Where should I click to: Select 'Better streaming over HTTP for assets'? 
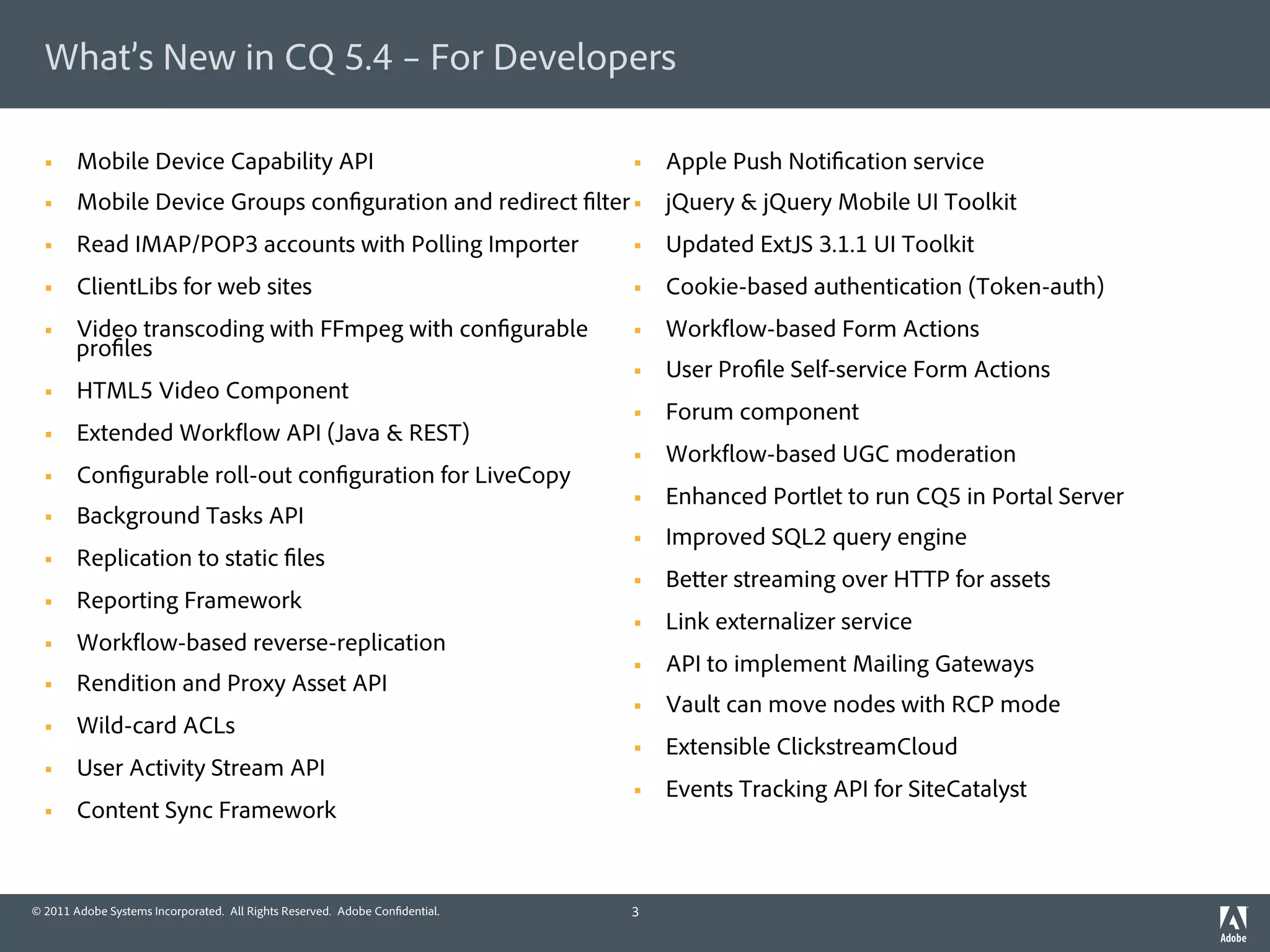tap(858, 580)
